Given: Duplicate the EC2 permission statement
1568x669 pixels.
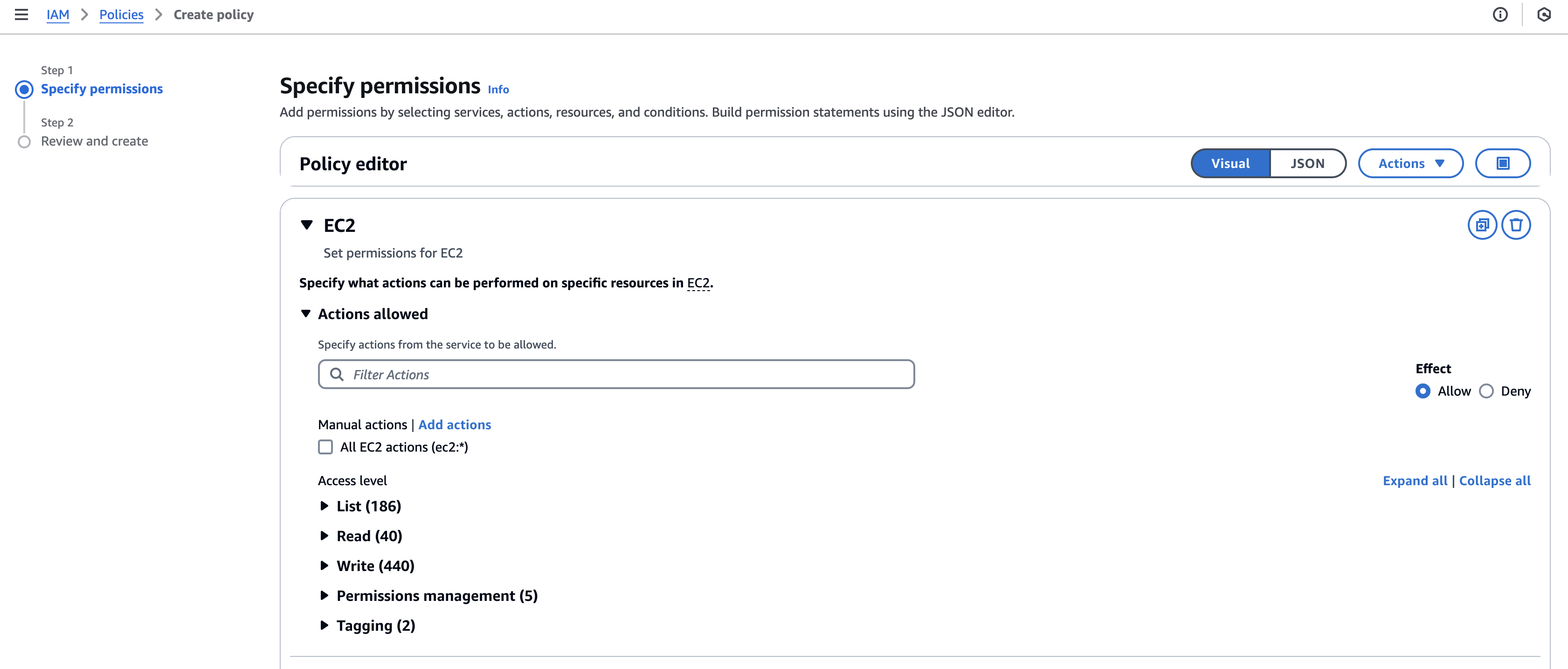Looking at the screenshot, I should tap(1482, 225).
